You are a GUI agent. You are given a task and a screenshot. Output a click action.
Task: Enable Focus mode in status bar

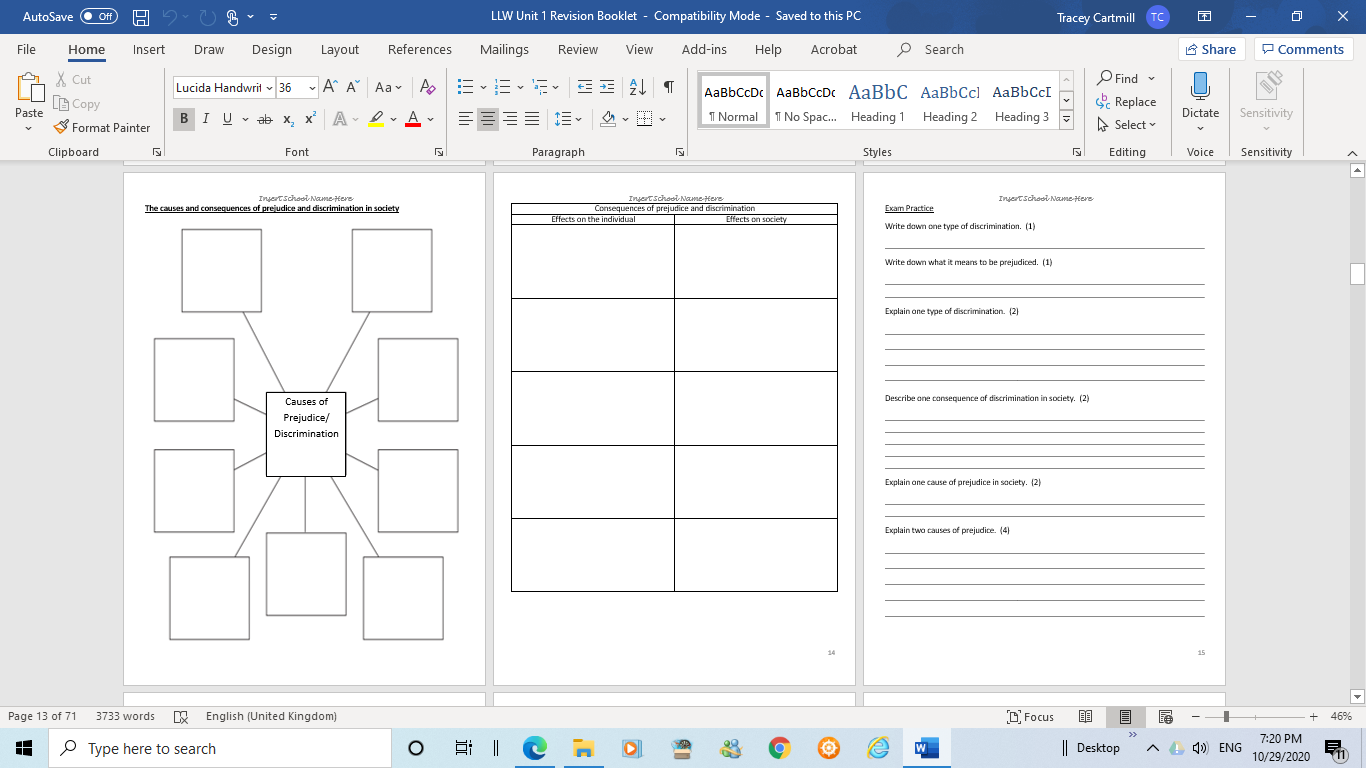(x=1030, y=716)
